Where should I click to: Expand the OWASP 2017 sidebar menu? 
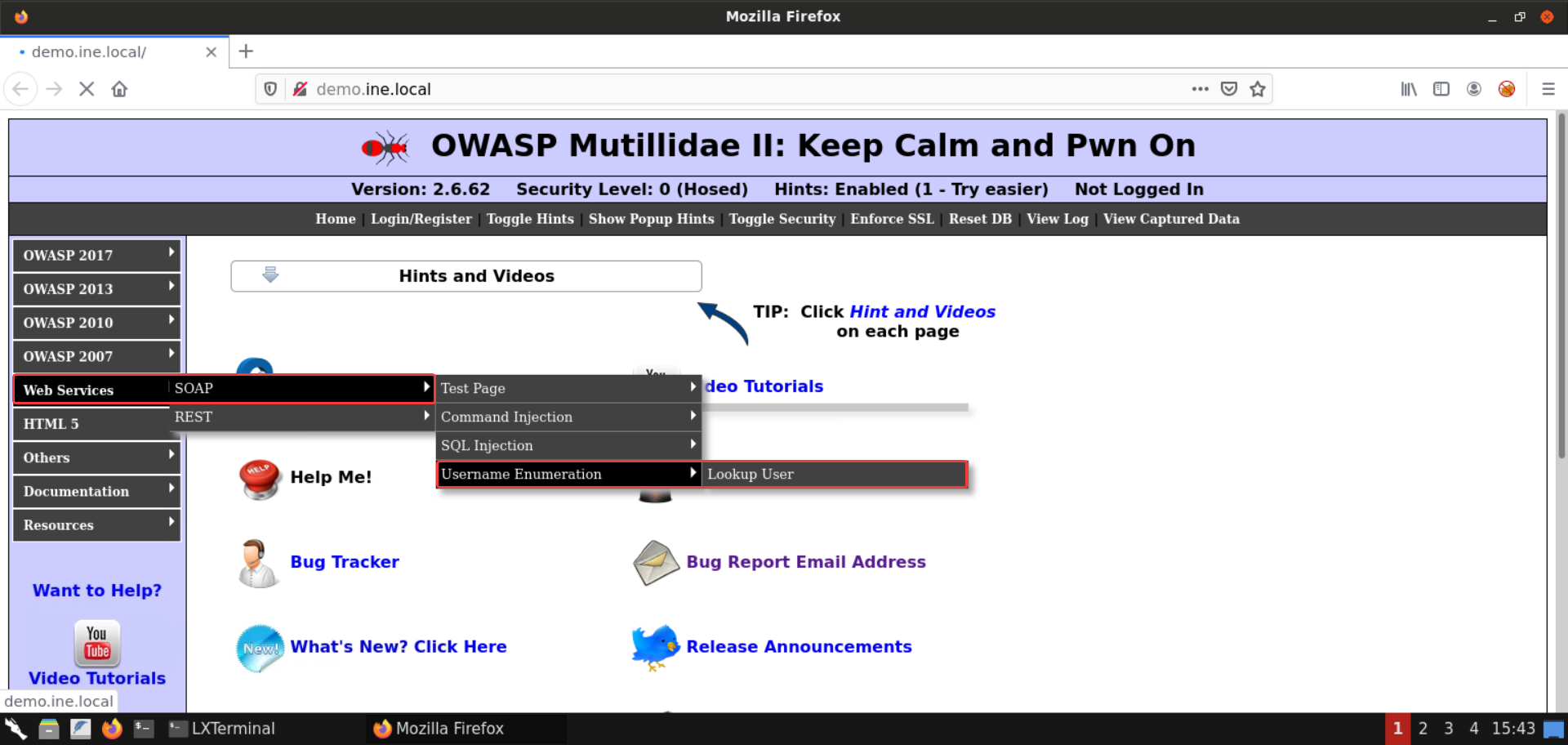coord(96,256)
